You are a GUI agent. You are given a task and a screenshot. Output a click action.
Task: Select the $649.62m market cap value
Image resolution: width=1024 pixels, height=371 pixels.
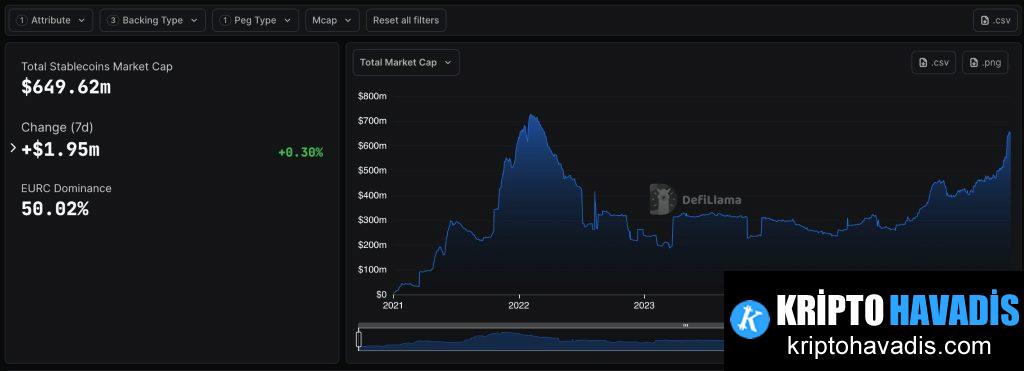(x=66, y=87)
